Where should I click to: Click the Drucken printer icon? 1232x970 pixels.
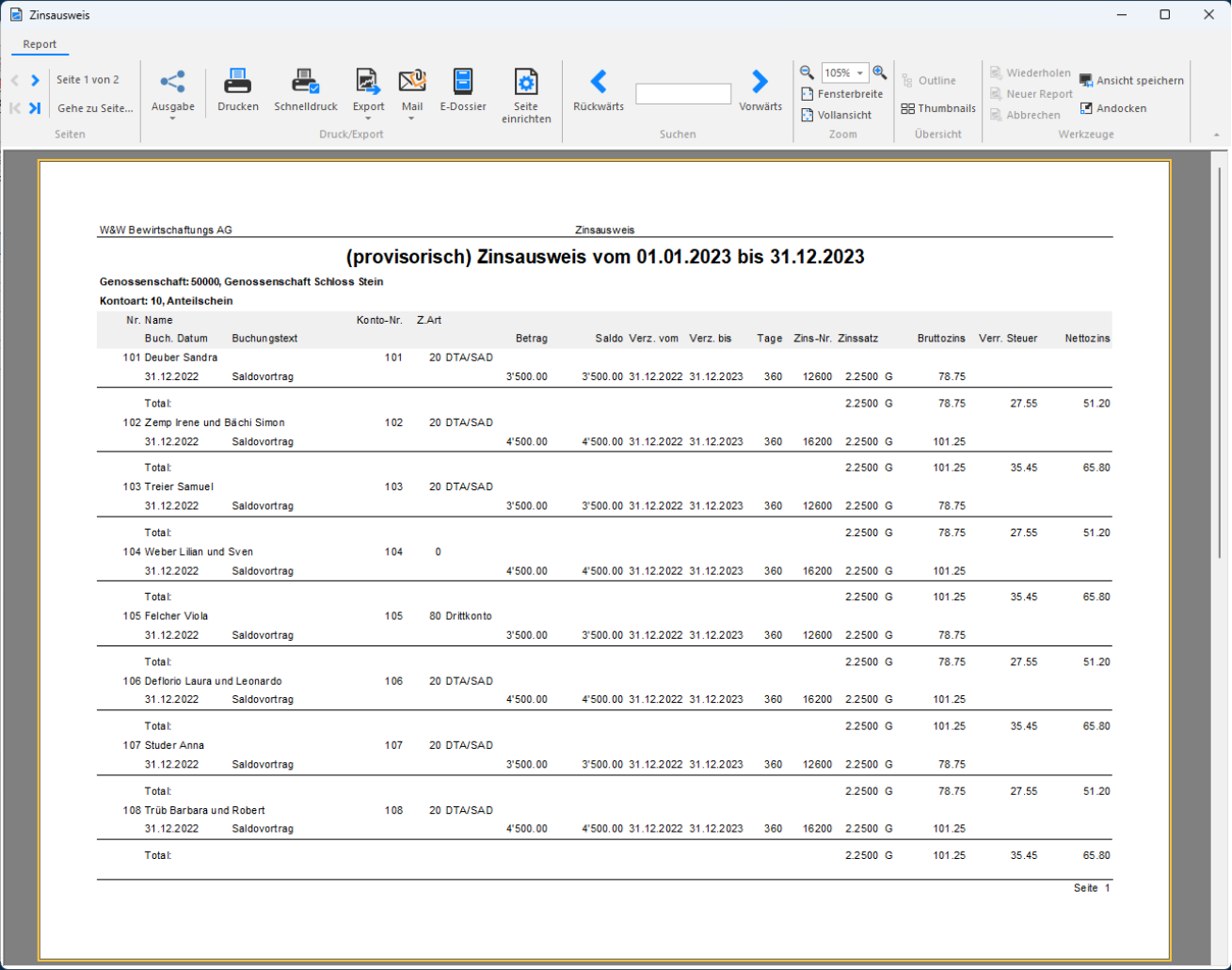(237, 82)
